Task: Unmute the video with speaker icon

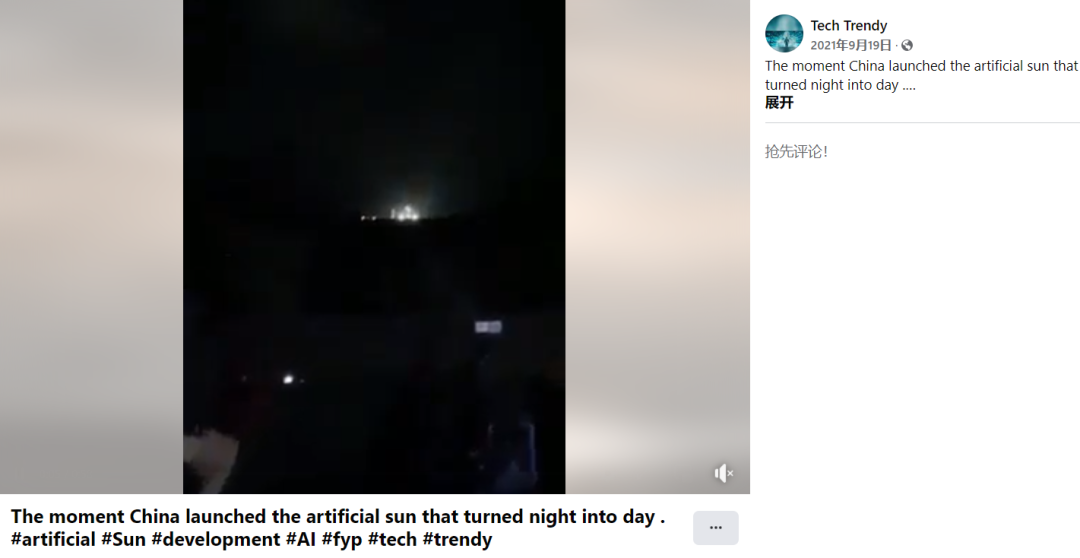Action: click(723, 473)
